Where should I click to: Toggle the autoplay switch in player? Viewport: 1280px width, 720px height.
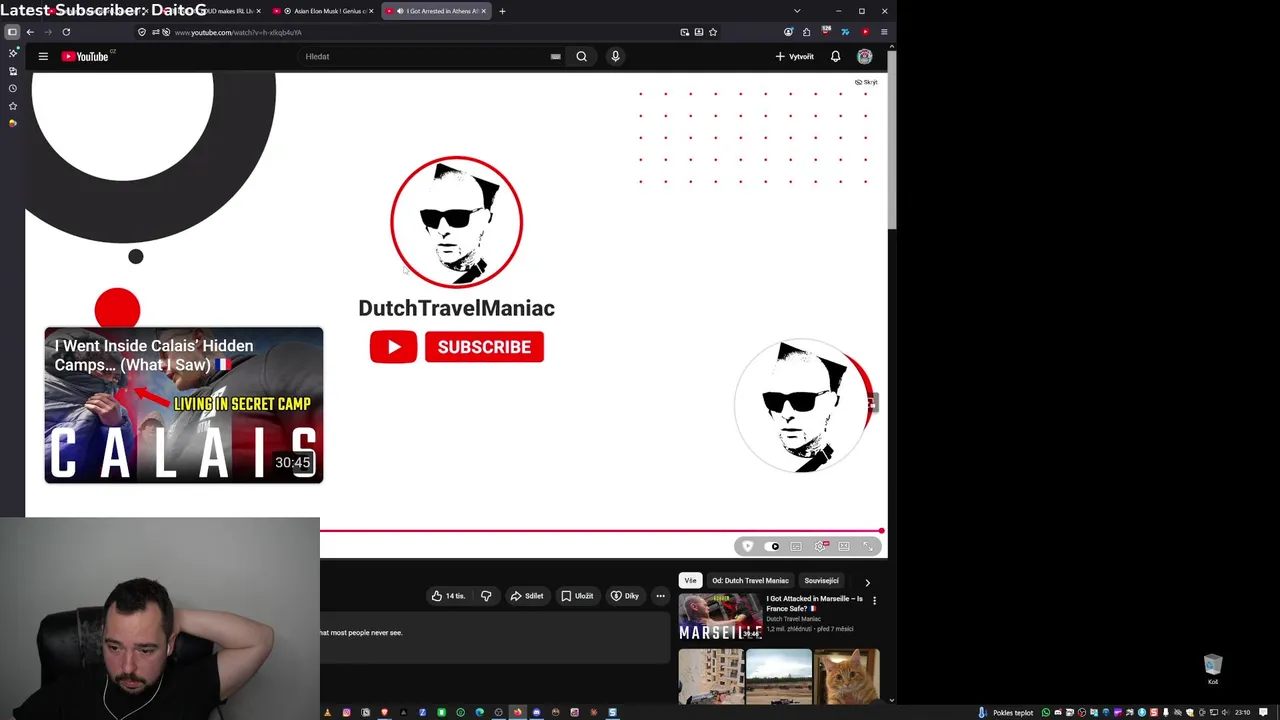tap(772, 546)
